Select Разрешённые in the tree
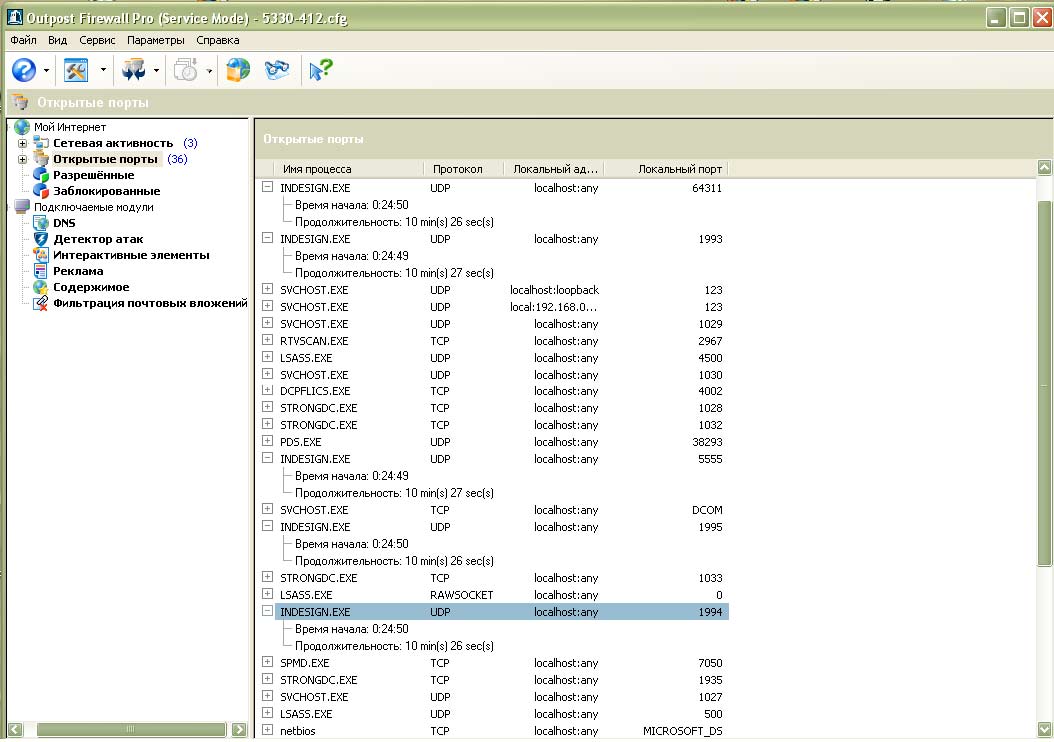Viewport: 1054px width, 742px height. coord(93,175)
